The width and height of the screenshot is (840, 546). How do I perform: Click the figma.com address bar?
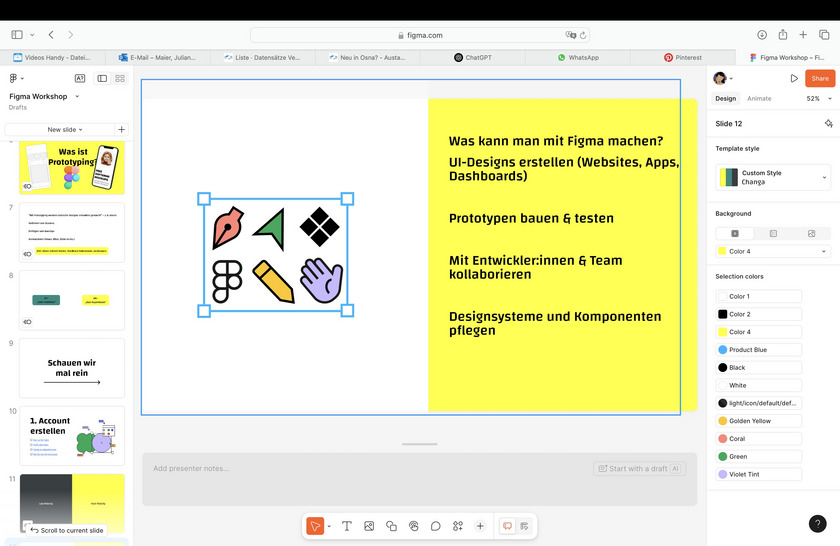click(x=420, y=35)
